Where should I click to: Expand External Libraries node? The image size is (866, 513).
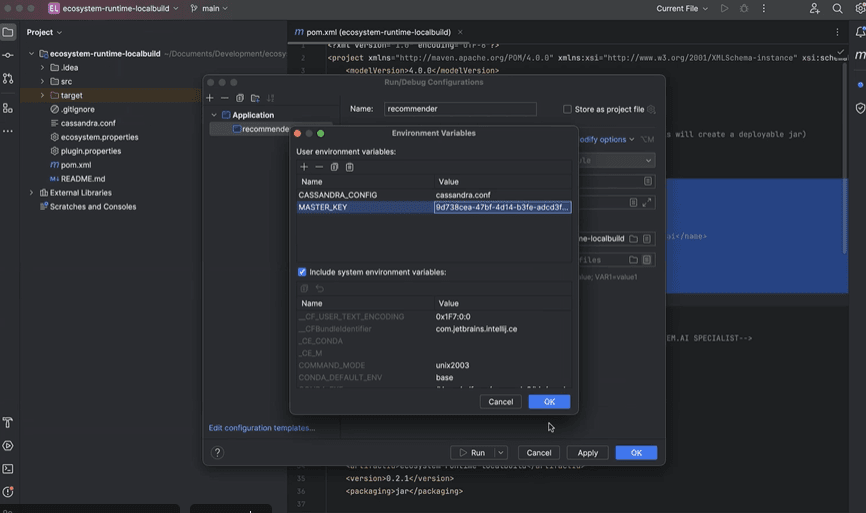point(31,192)
